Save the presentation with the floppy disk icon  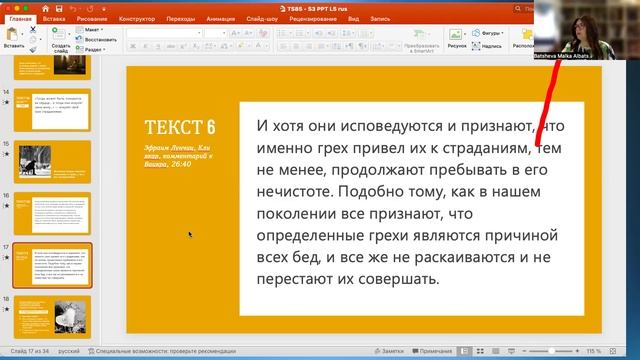point(59,9)
